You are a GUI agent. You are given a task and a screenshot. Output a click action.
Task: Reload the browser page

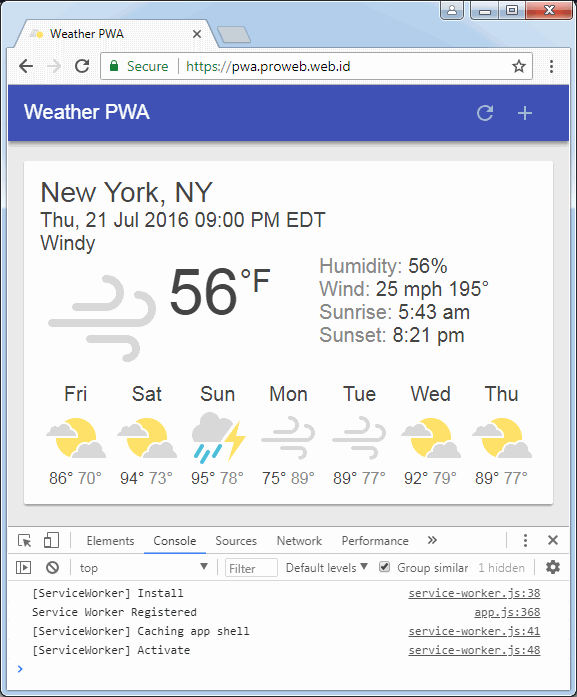point(82,66)
